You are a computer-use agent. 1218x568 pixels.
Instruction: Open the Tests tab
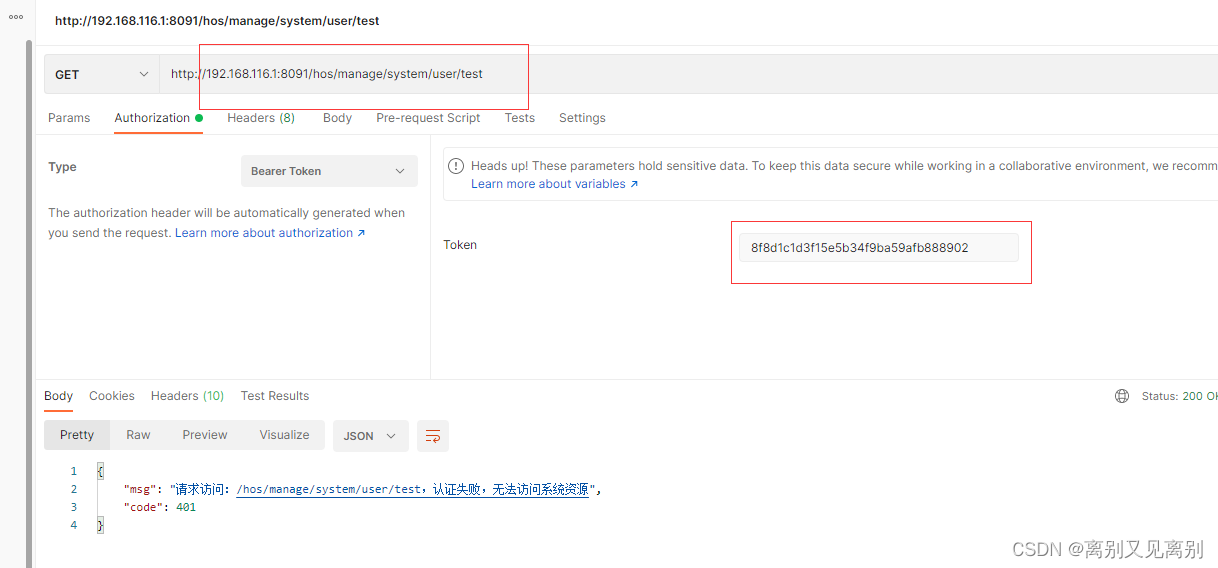click(x=519, y=118)
